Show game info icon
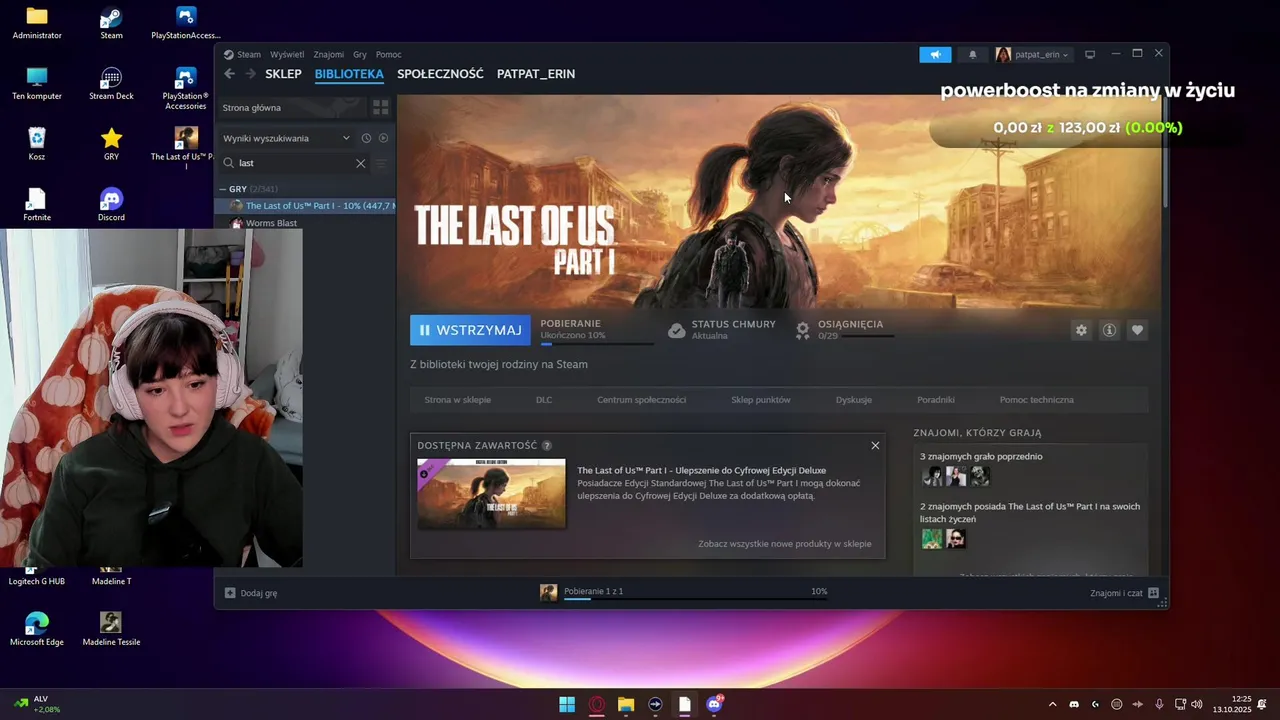Image resolution: width=1280 pixels, height=720 pixels. pyautogui.click(x=1109, y=330)
